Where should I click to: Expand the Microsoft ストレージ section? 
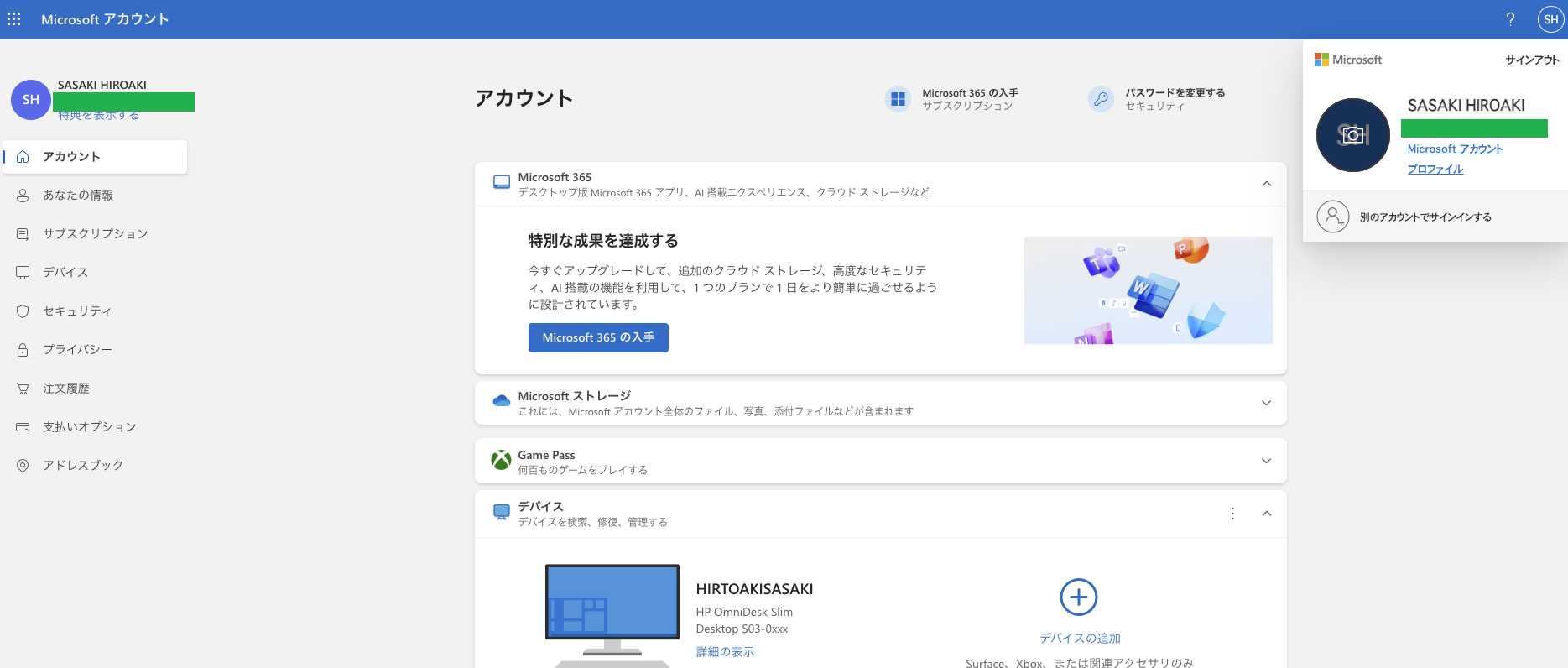point(1267,403)
